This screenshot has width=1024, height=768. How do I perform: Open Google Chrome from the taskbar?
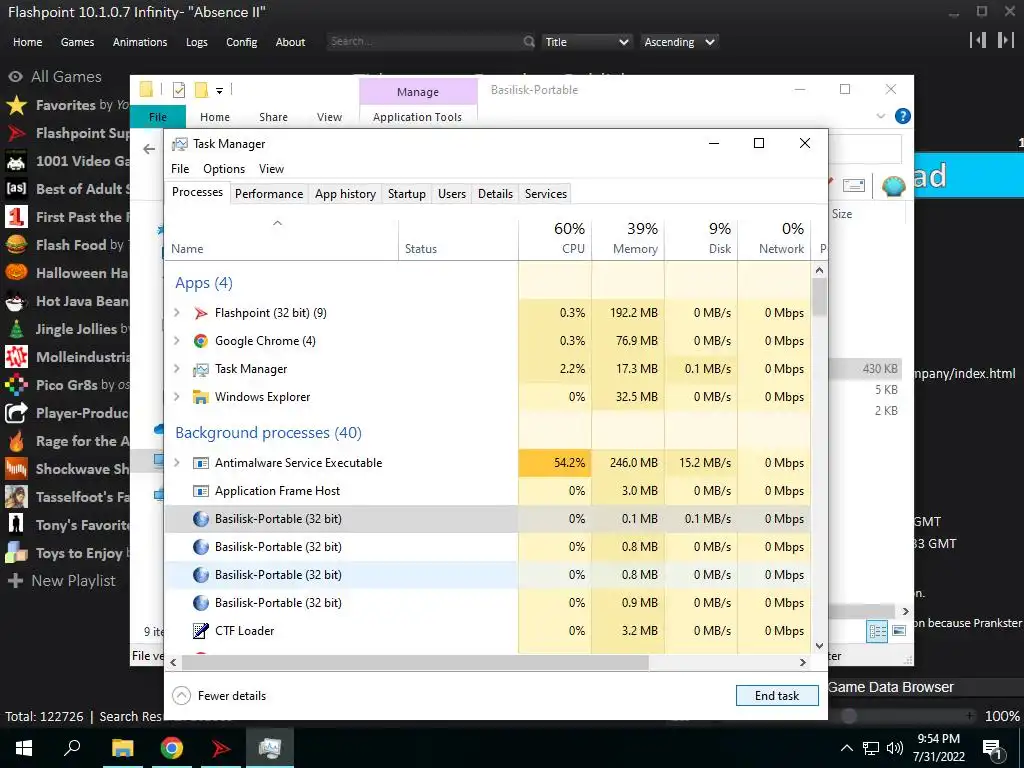click(172, 748)
